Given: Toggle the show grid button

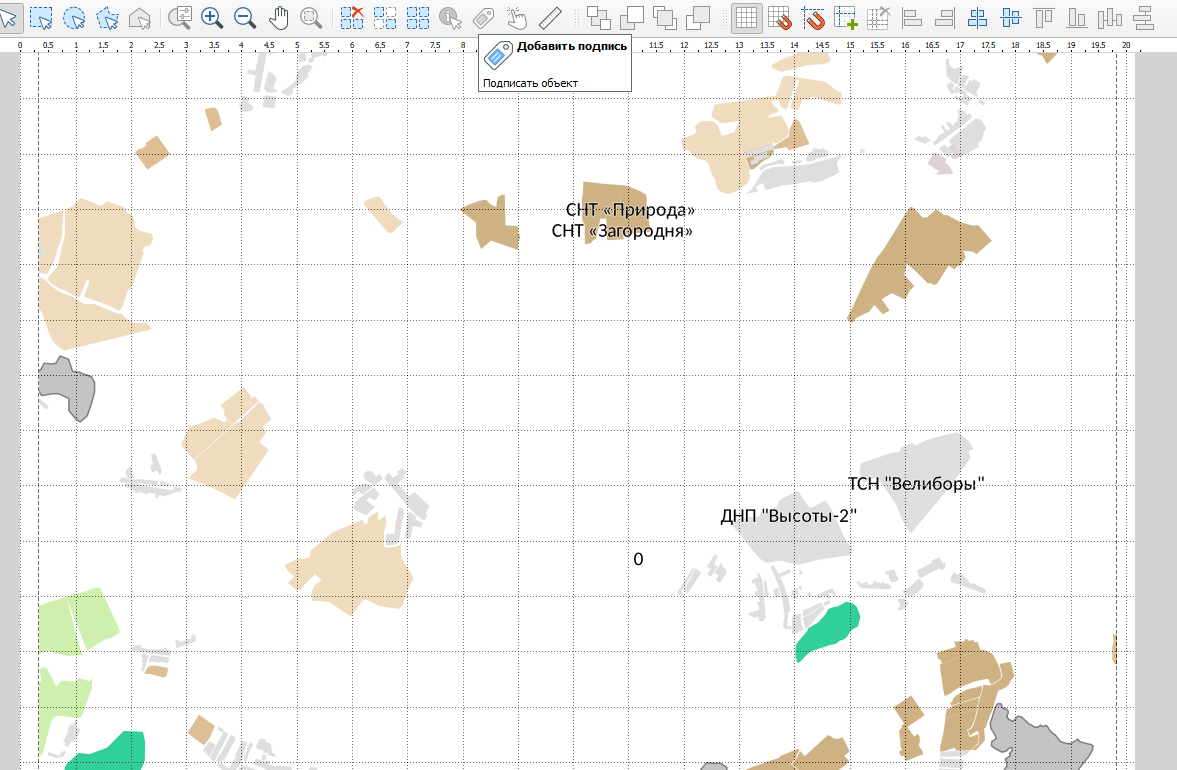Looking at the screenshot, I should (x=745, y=17).
